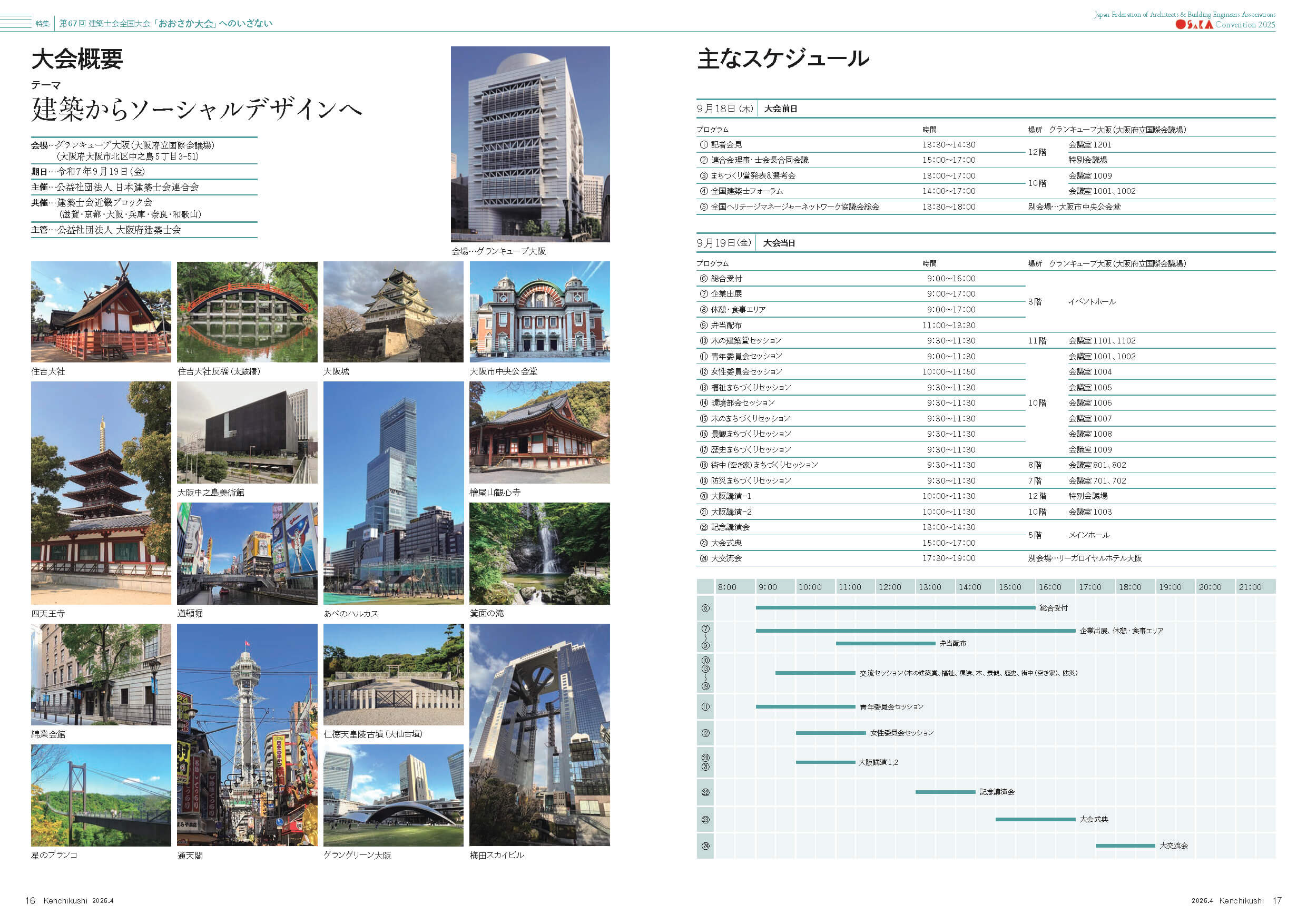Click the 総合受付 timeline bar
Screen dimensions: 1307x924
895,607
